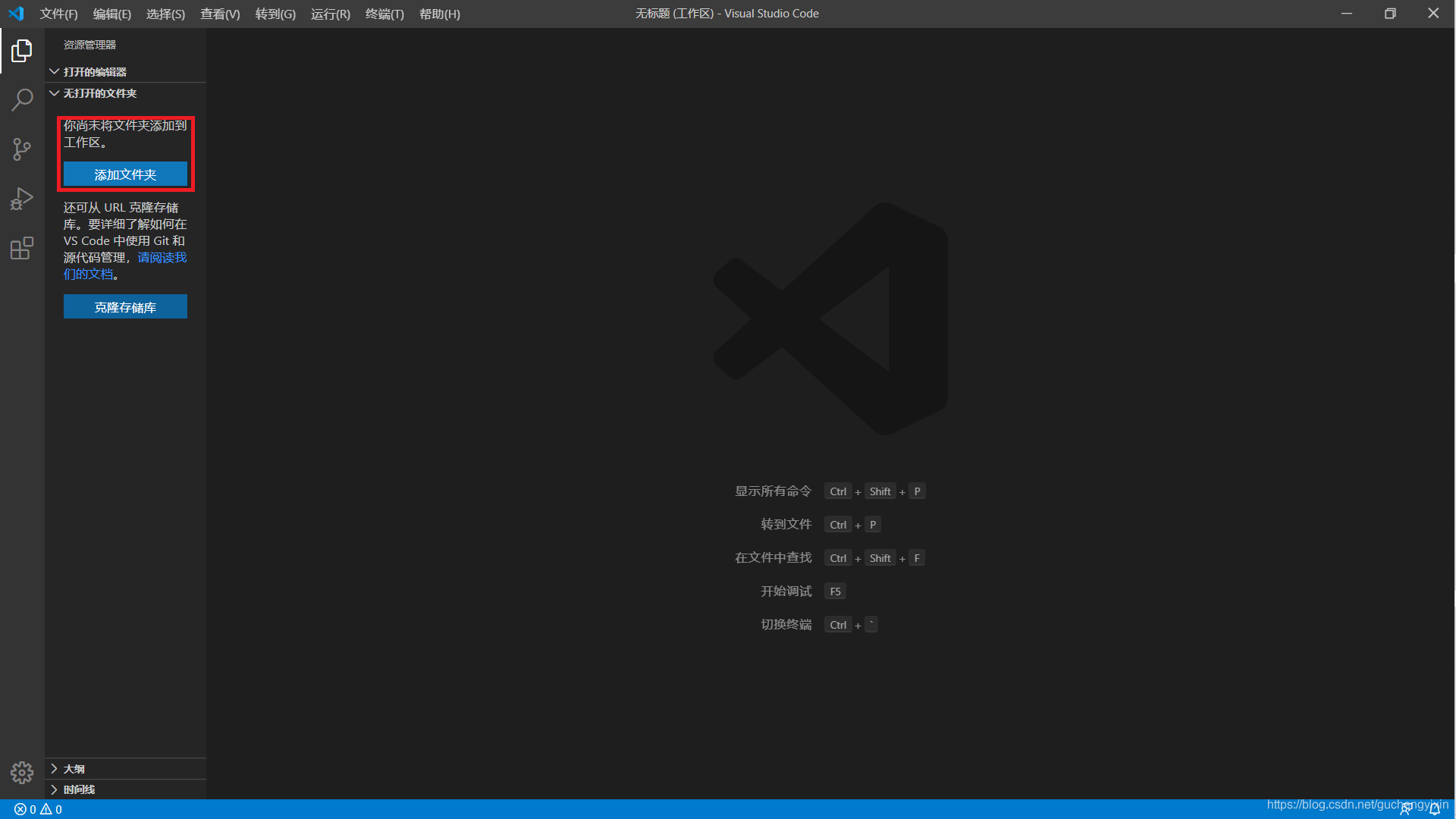Open the 运行(R) menu
The image size is (1456, 819).
click(331, 14)
